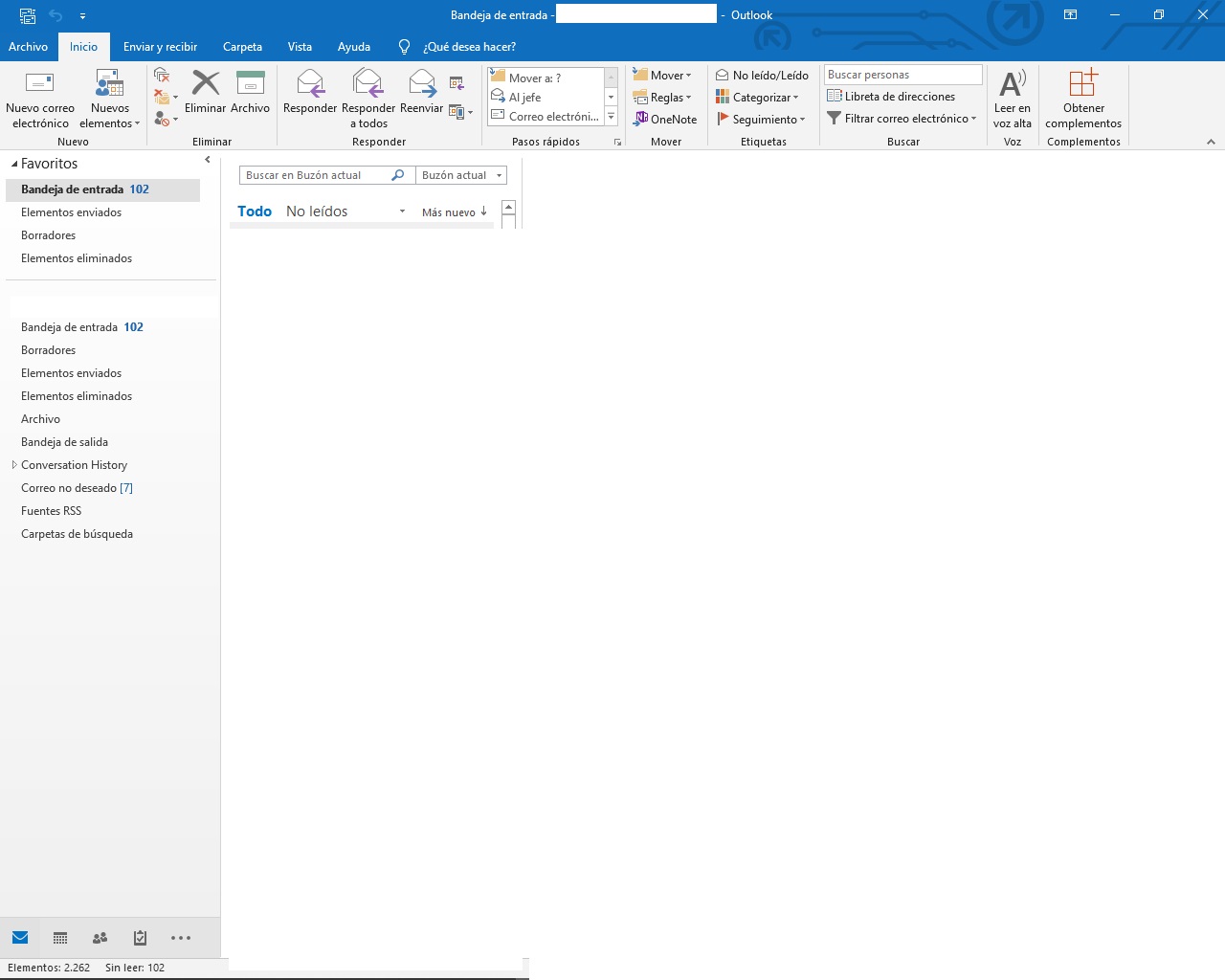Open Nuevos elementos menu
This screenshot has height=980, width=1225.
[109, 100]
